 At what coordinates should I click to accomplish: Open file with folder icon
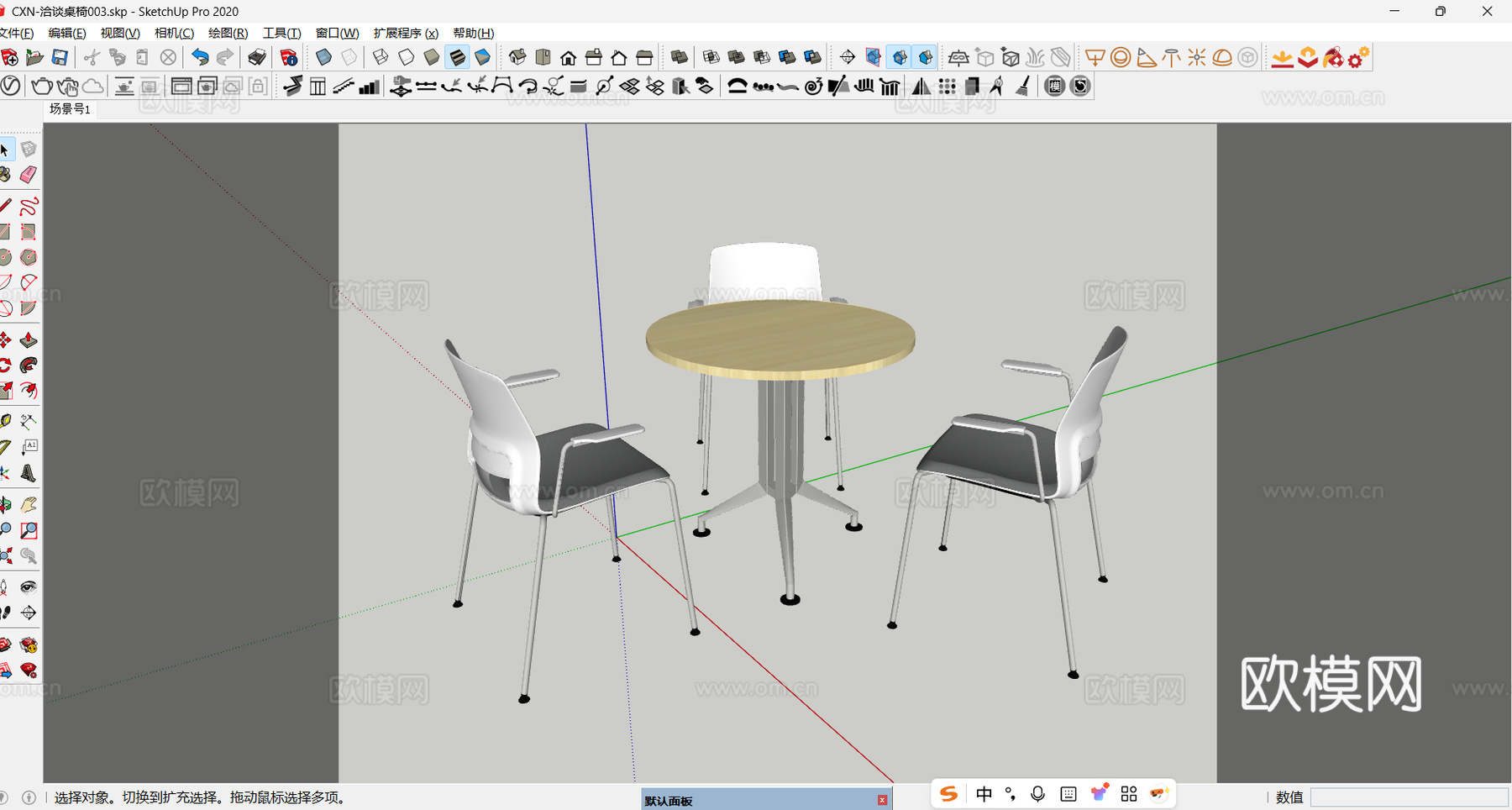[34, 57]
